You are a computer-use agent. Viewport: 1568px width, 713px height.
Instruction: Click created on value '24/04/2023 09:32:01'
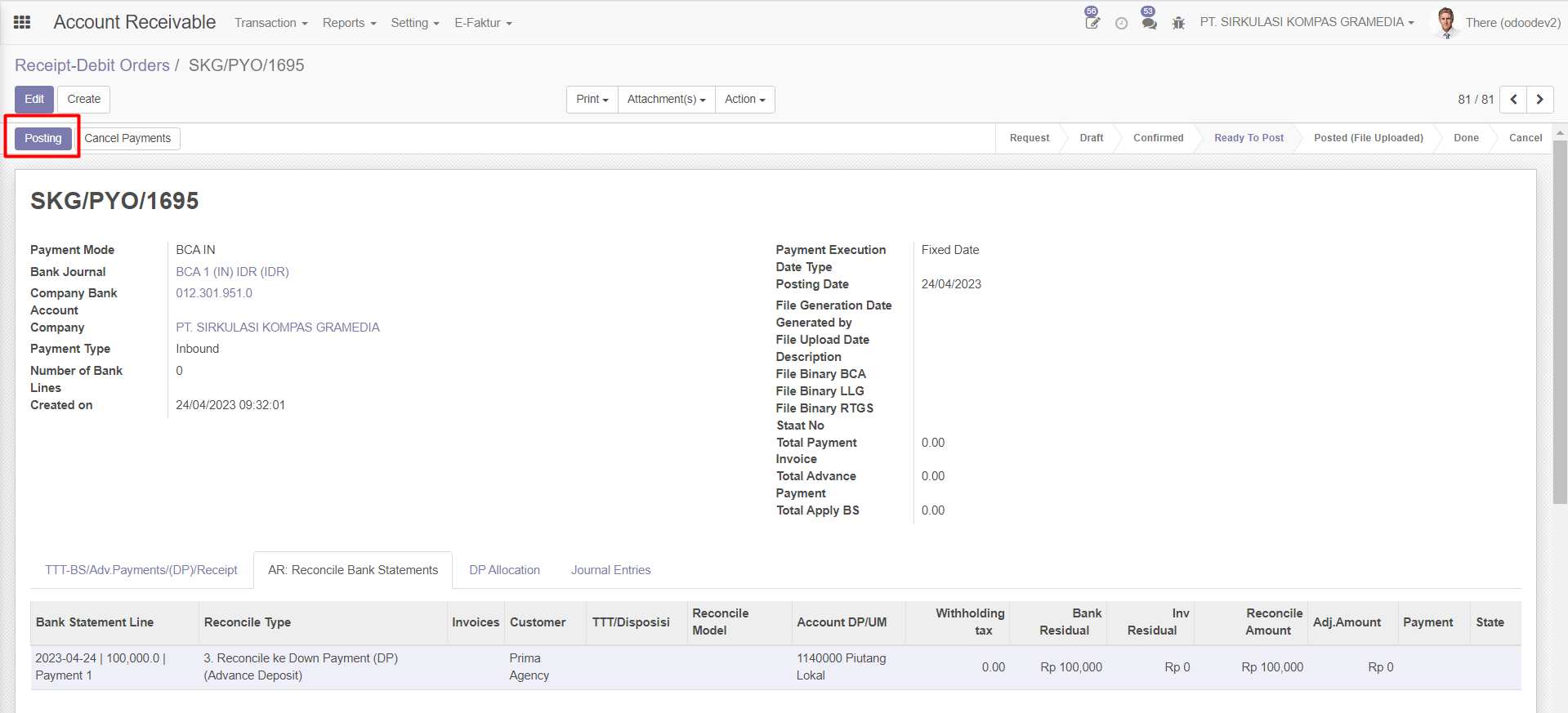point(230,405)
